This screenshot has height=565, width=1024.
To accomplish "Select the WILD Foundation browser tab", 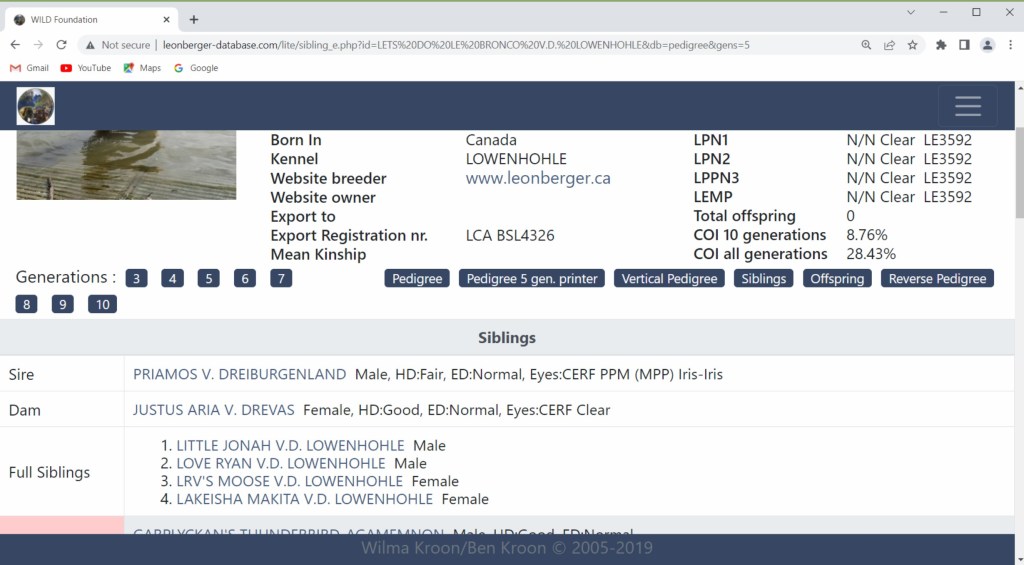I will pos(91,20).
